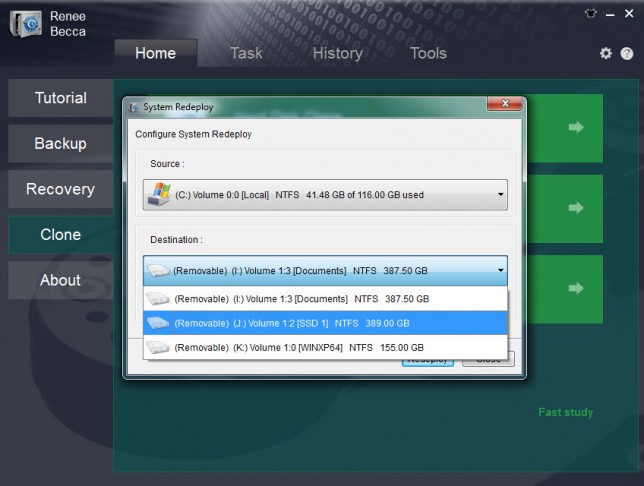This screenshot has height=486, width=644.
Task: Click the skin shirt icon in title bar
Action: point(591,14)
